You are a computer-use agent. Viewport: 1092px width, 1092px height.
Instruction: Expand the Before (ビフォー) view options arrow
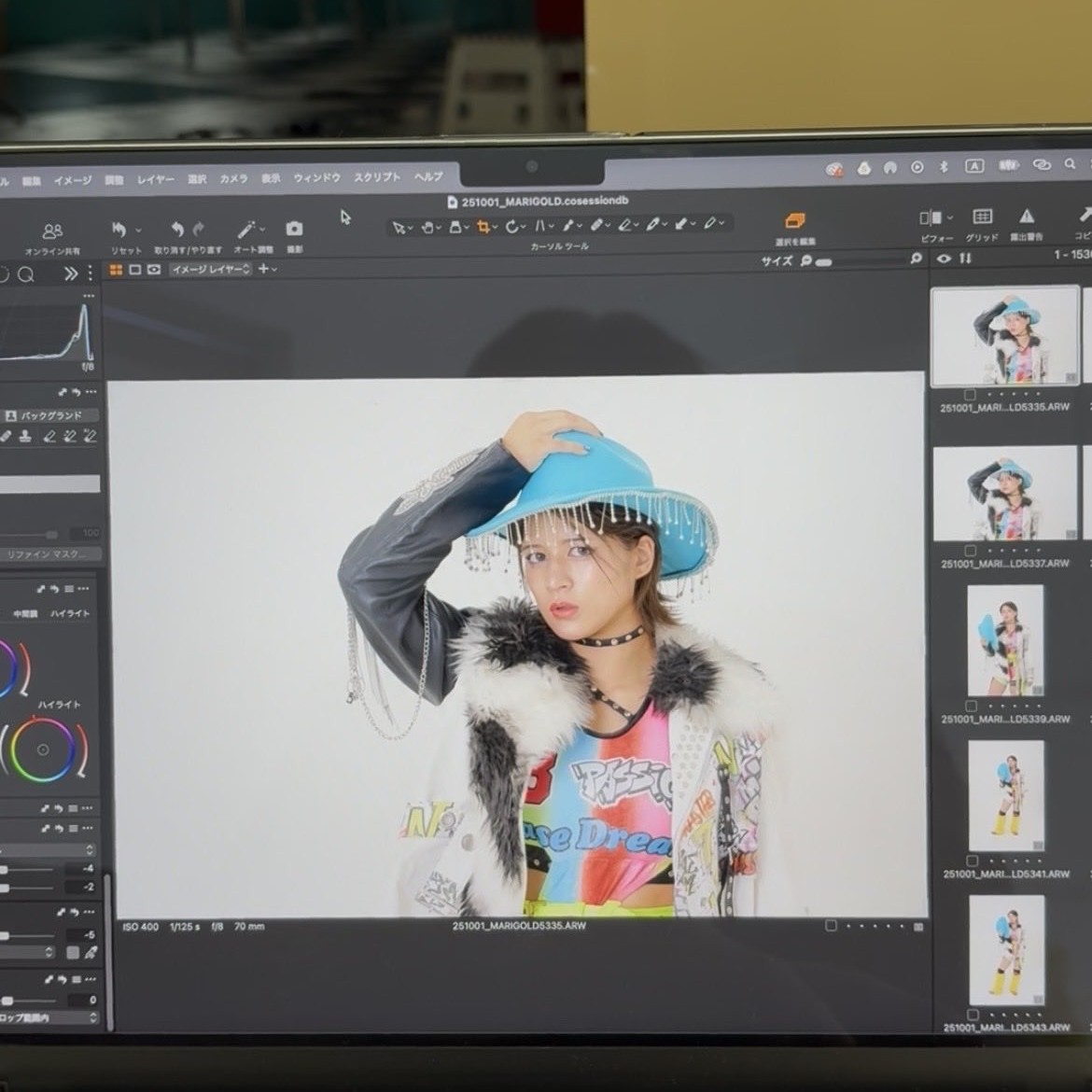click(950, 218)
